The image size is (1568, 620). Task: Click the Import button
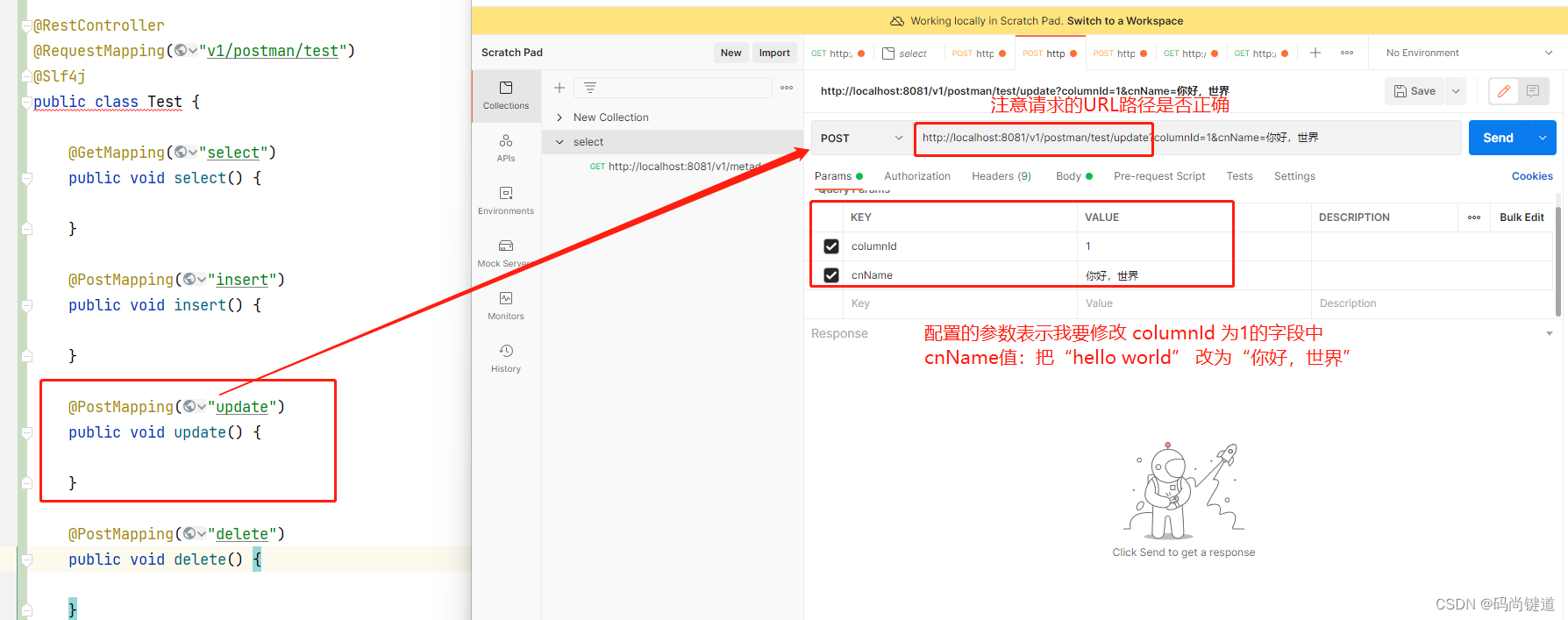pos(774,53)
